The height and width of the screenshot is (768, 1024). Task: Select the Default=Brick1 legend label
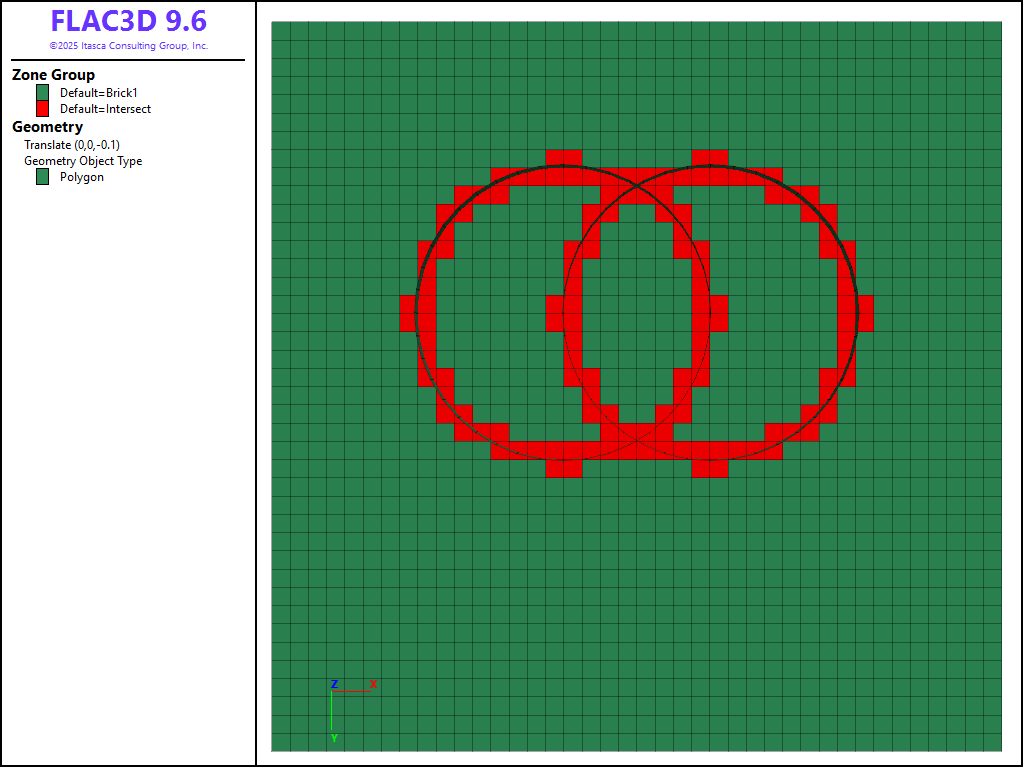click(98, 93)
